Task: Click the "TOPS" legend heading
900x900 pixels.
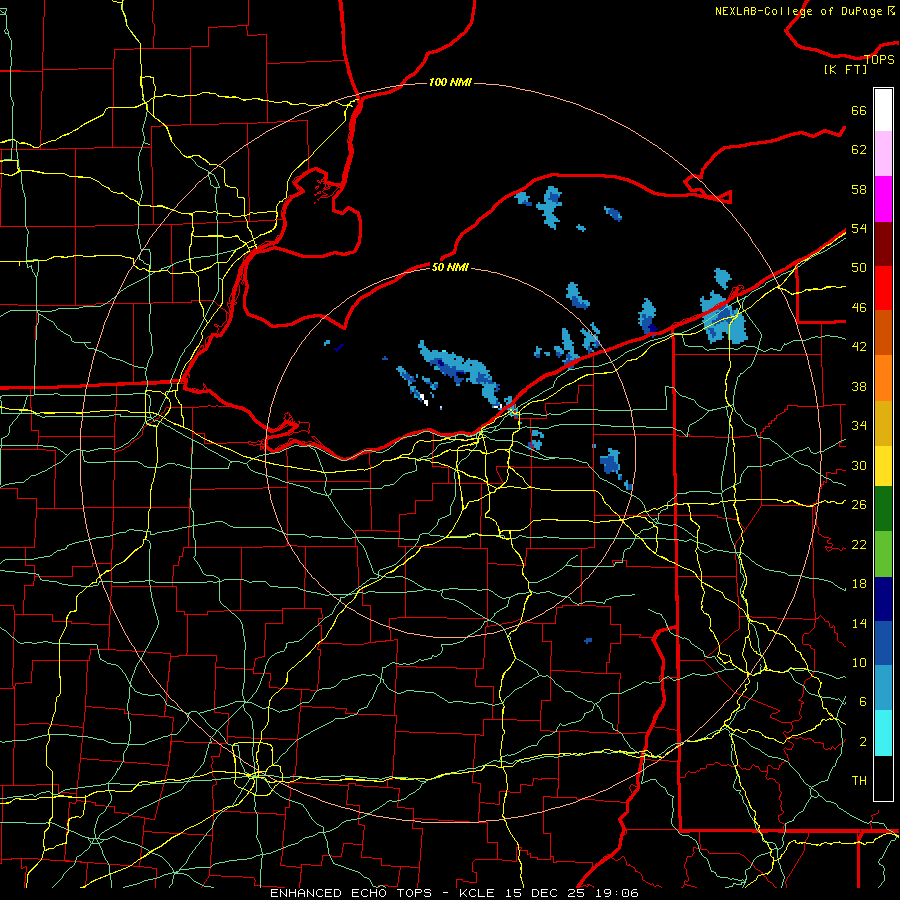Action: (x=879, y=59)
